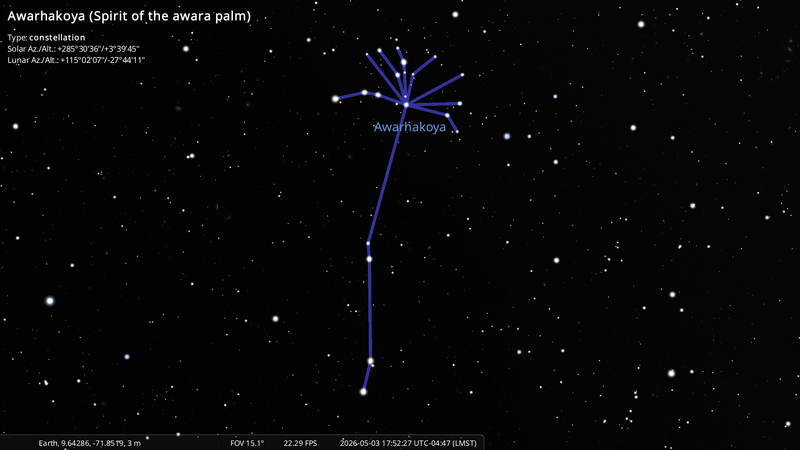Viewport: 800px width, 450px height.
Task: Click the Awarhakoya constellation label
Action: (410, 127)
